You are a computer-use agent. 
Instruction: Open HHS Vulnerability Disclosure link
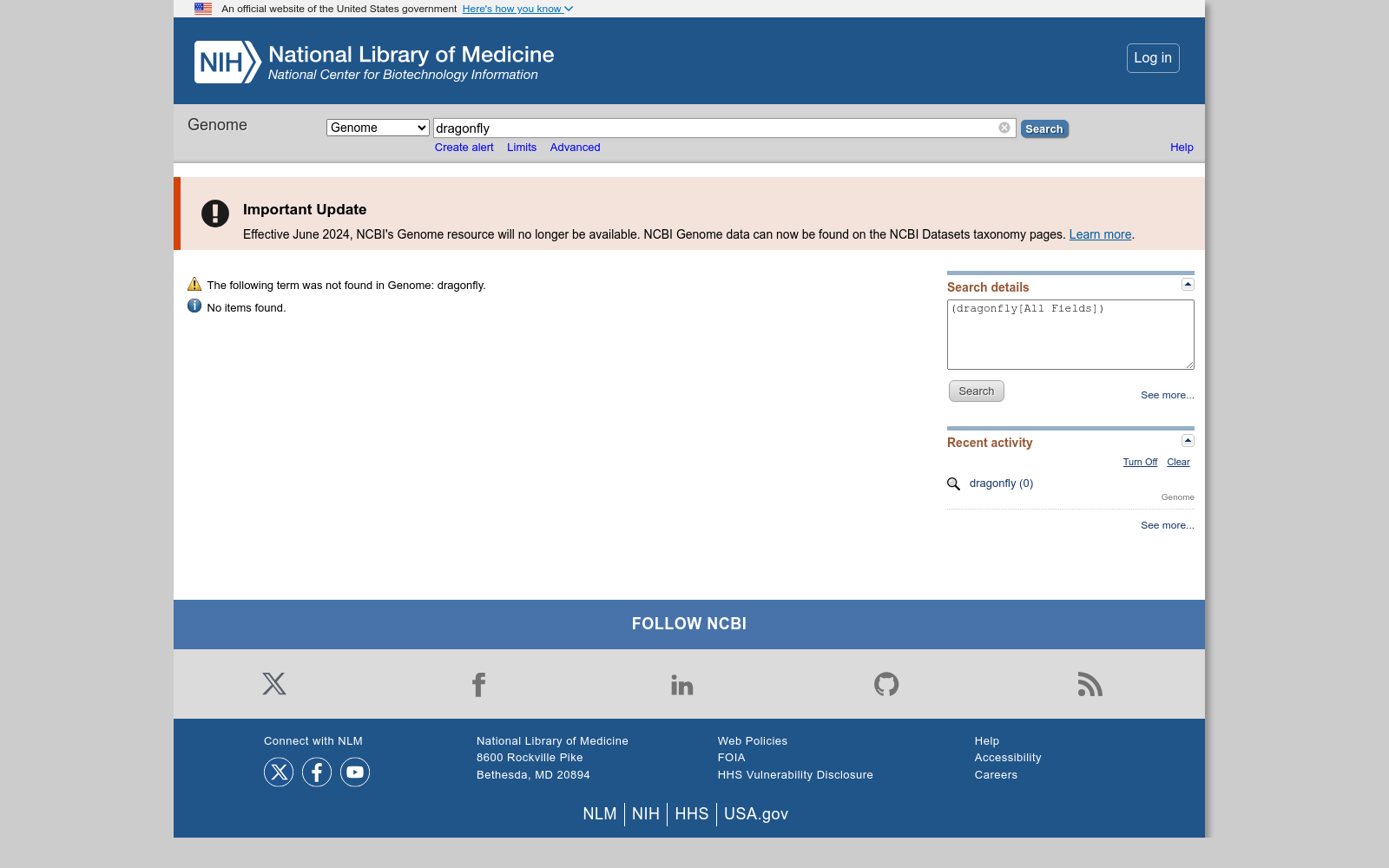[x=795, y=775]
